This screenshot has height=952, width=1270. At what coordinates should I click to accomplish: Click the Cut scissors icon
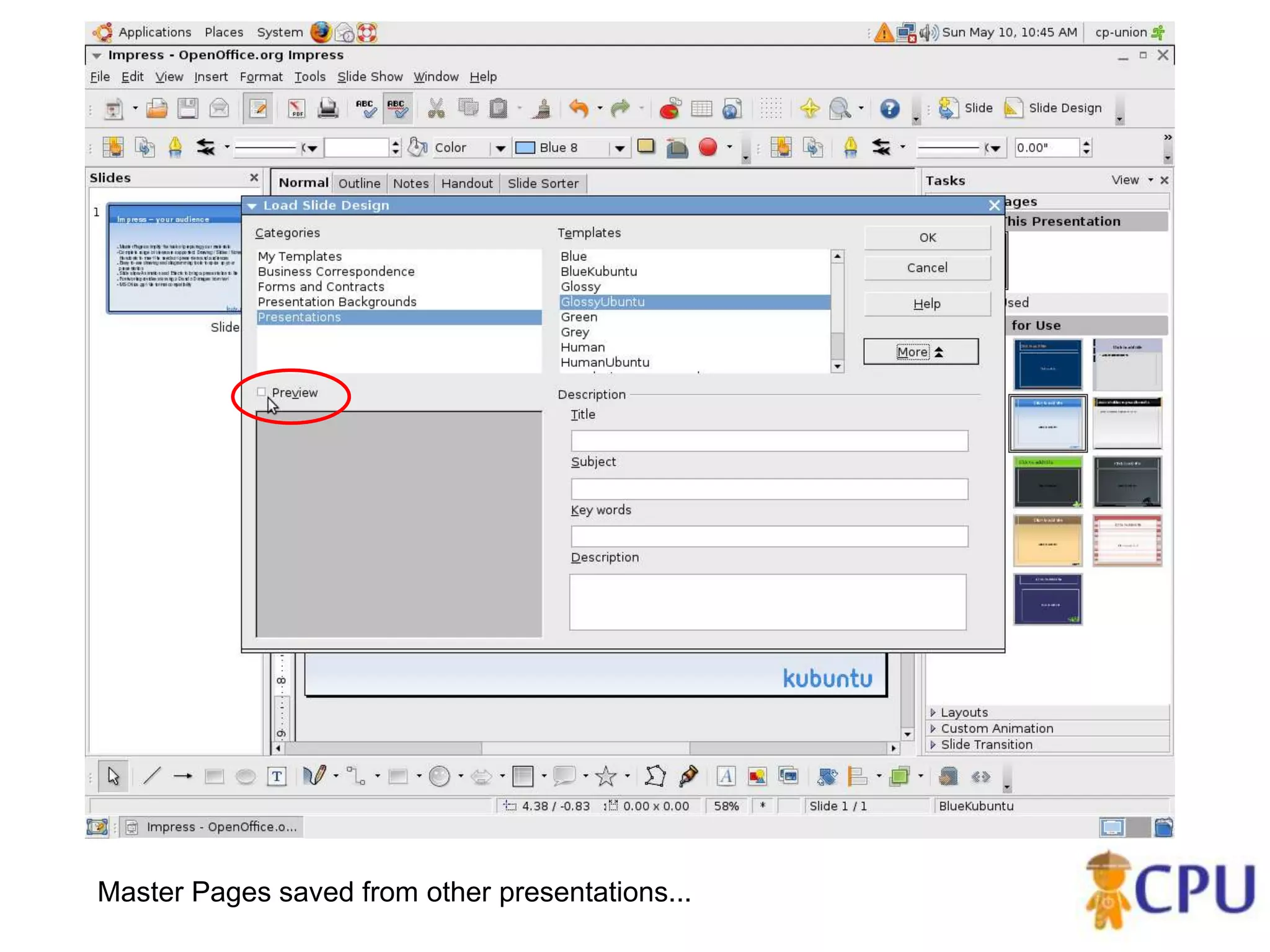(x=437, y=108)
